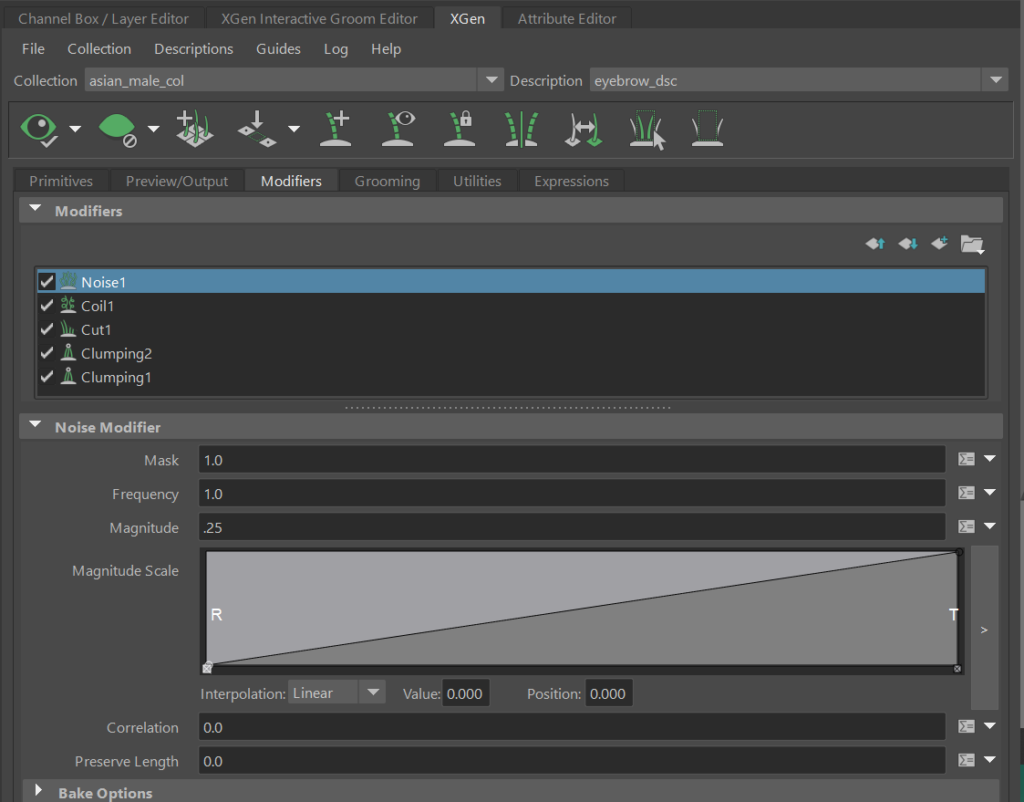Click the update preview eye icon
The width and height of the screenshot is (1024, 802).
(x=40, y=128)
